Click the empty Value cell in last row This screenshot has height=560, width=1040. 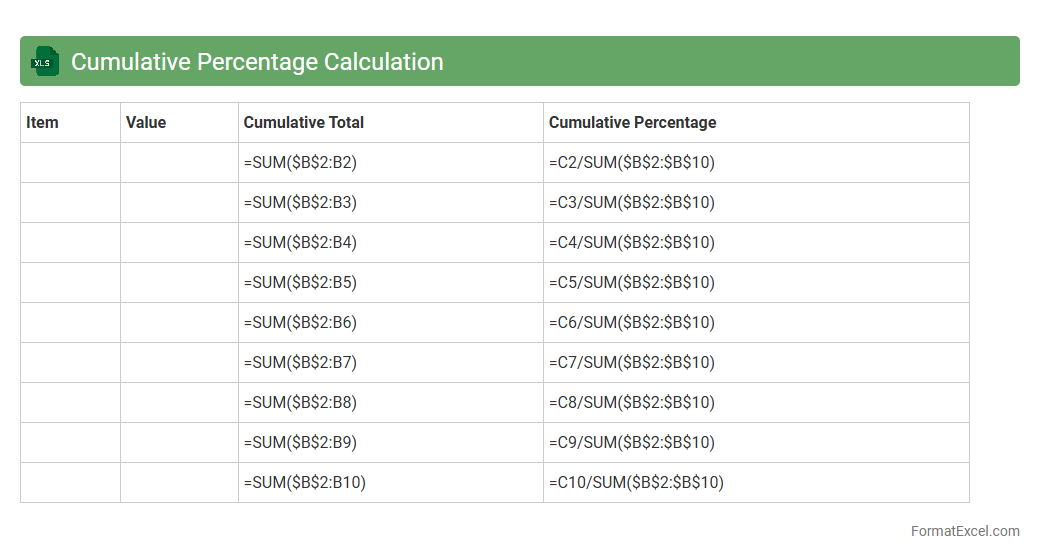click(x=179, y=483)
